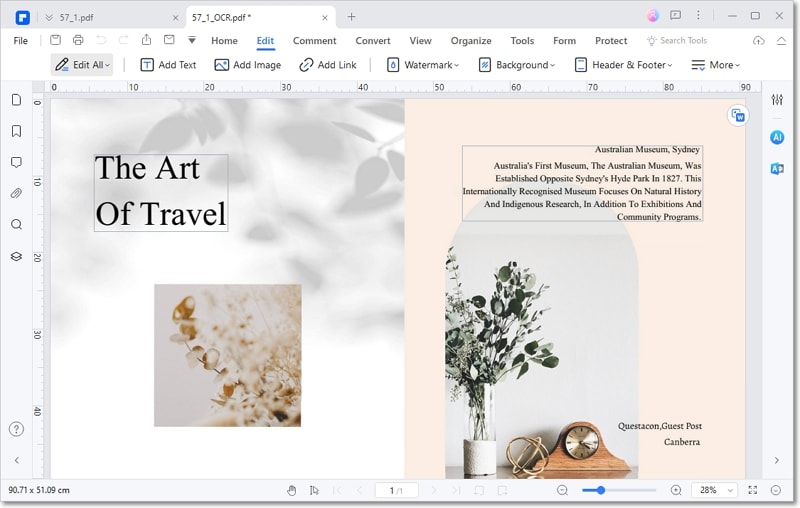This screenshot has width=800, height=508.
Task: Open the More dropdown menu
Action: tap(715, 65)
